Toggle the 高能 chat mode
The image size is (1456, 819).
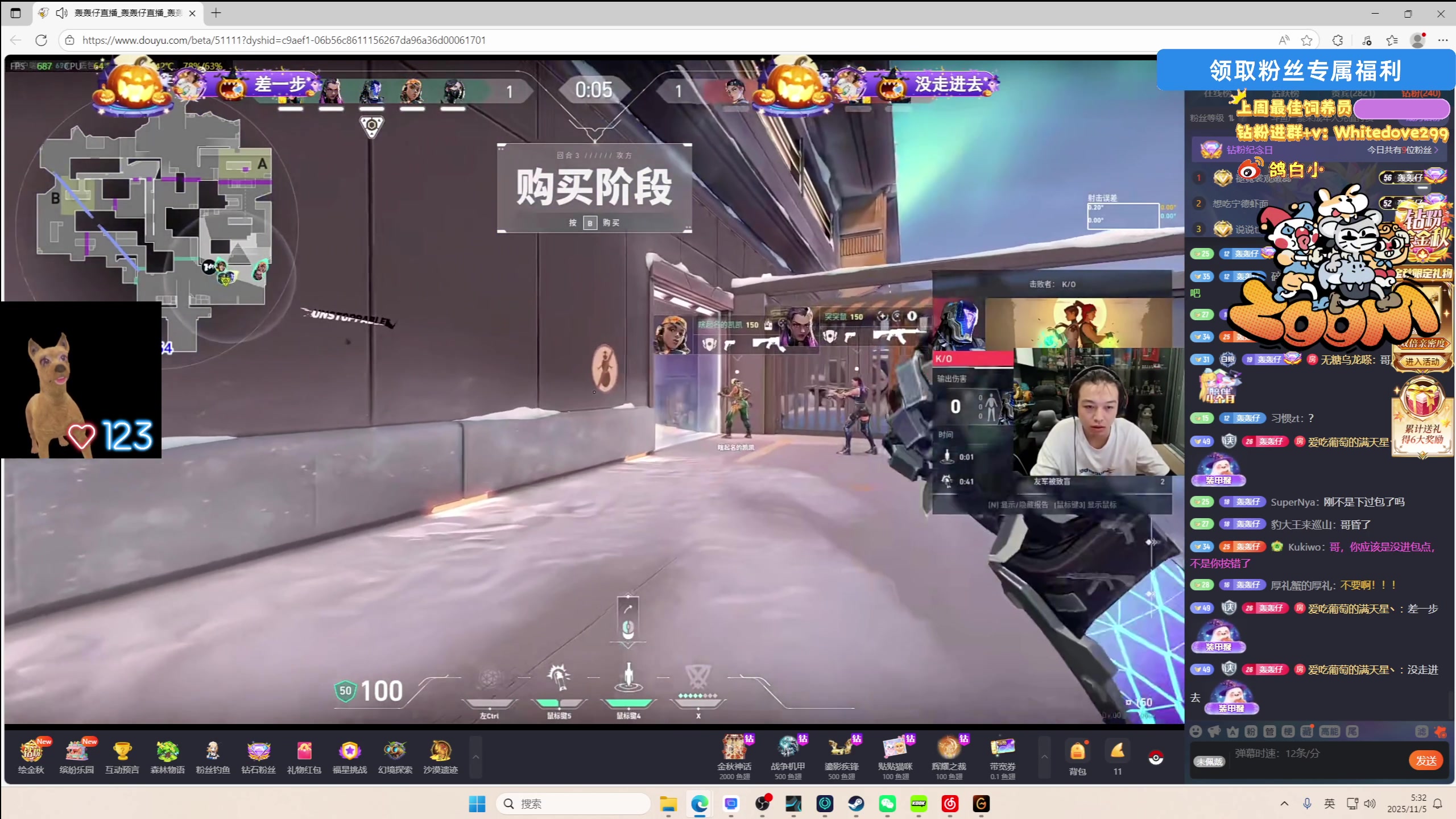point(1330,731)
